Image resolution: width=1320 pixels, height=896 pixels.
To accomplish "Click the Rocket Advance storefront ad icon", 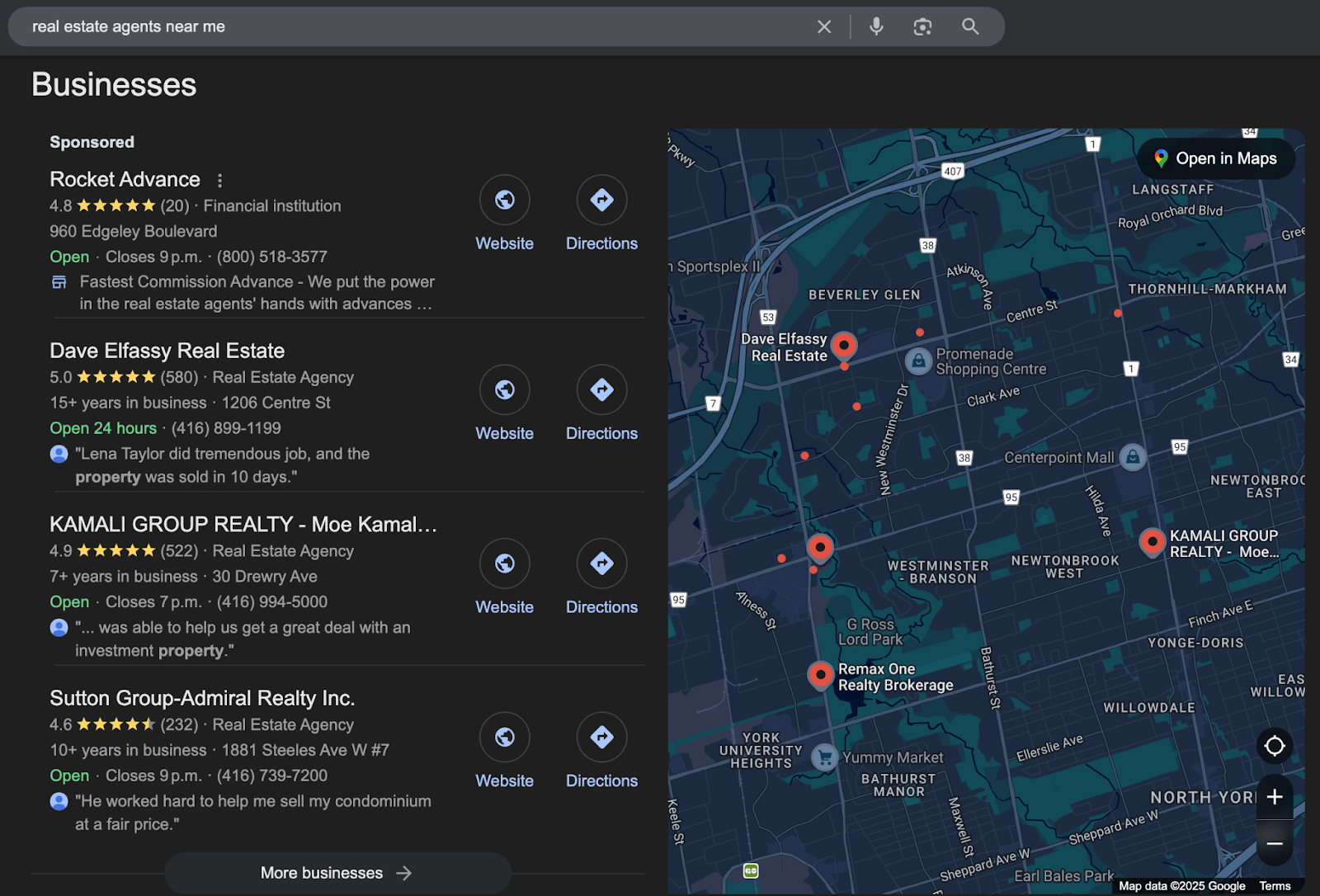I will tap(59, 282).
